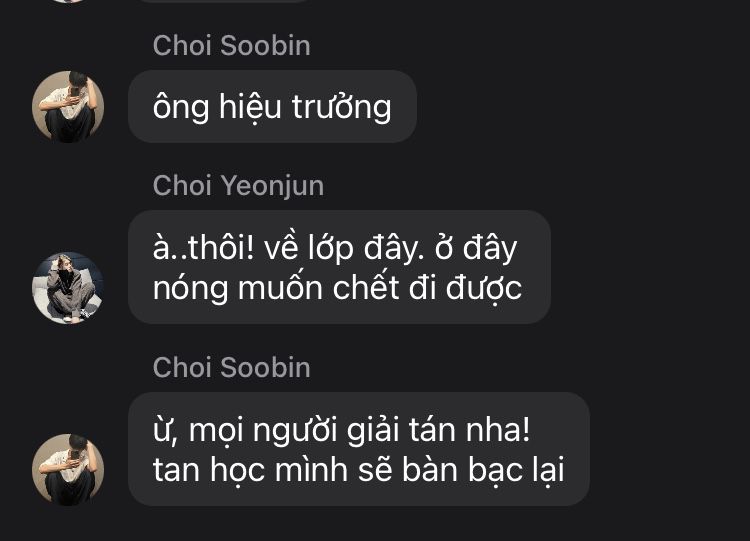Tap the cropped message bubble at the top
This screenshot has width=750, height=541.
[x=225, y=1]
